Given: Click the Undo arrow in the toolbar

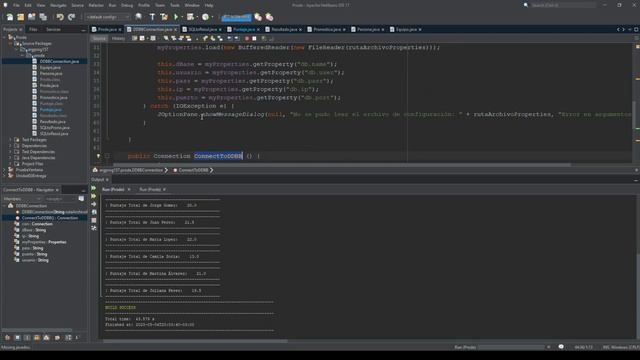Looking at the screenshot, I should 60,17.
